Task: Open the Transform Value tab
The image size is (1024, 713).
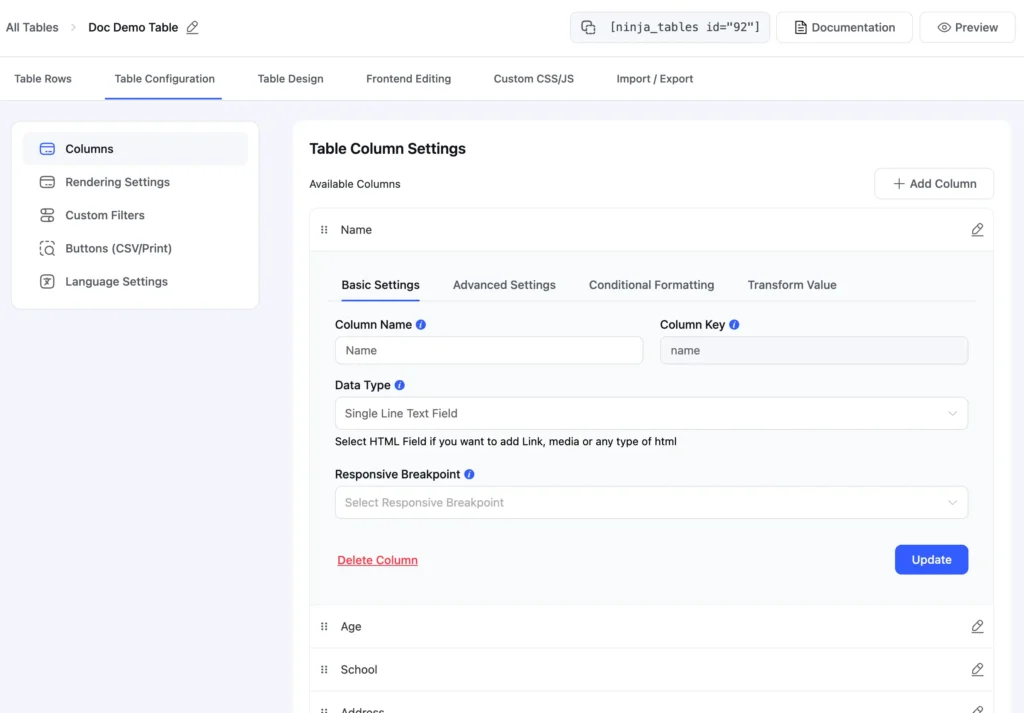Action: [792, 285]
